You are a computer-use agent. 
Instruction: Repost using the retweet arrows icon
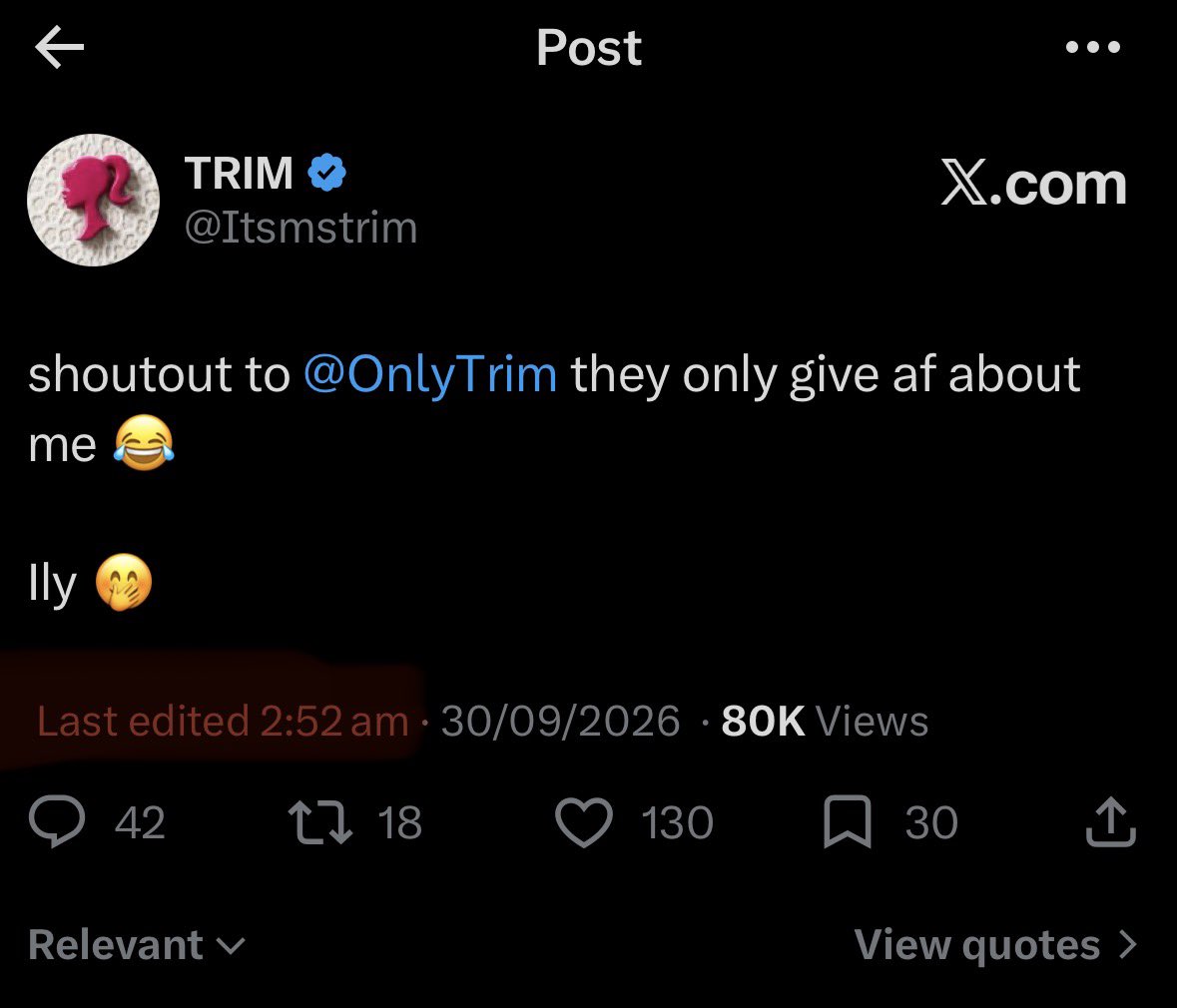[320, 821]
